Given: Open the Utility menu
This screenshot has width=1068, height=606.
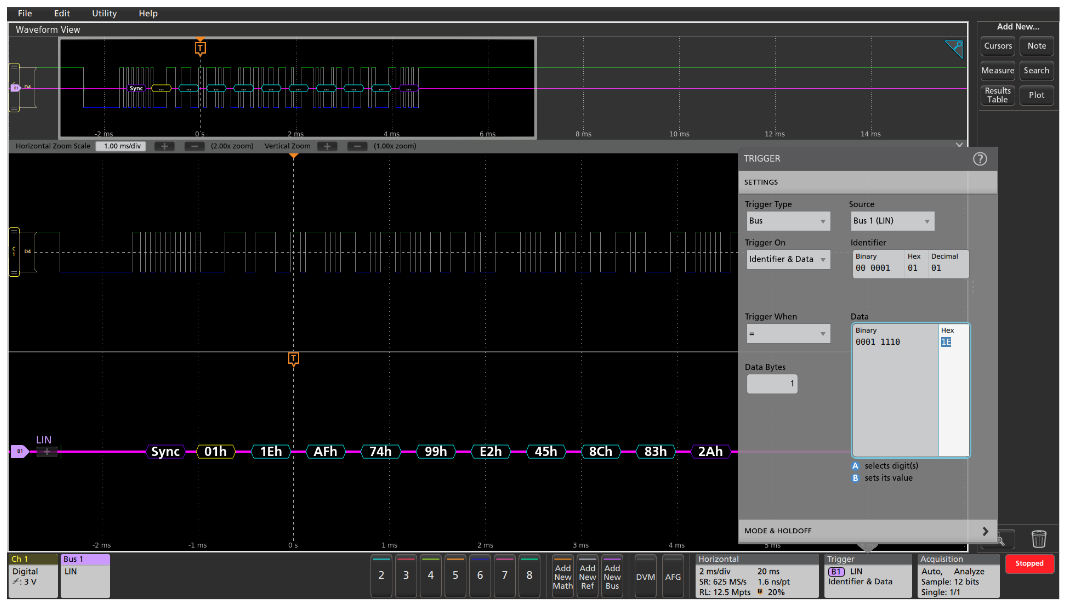Looking at the screenshot, I should 103,13.
